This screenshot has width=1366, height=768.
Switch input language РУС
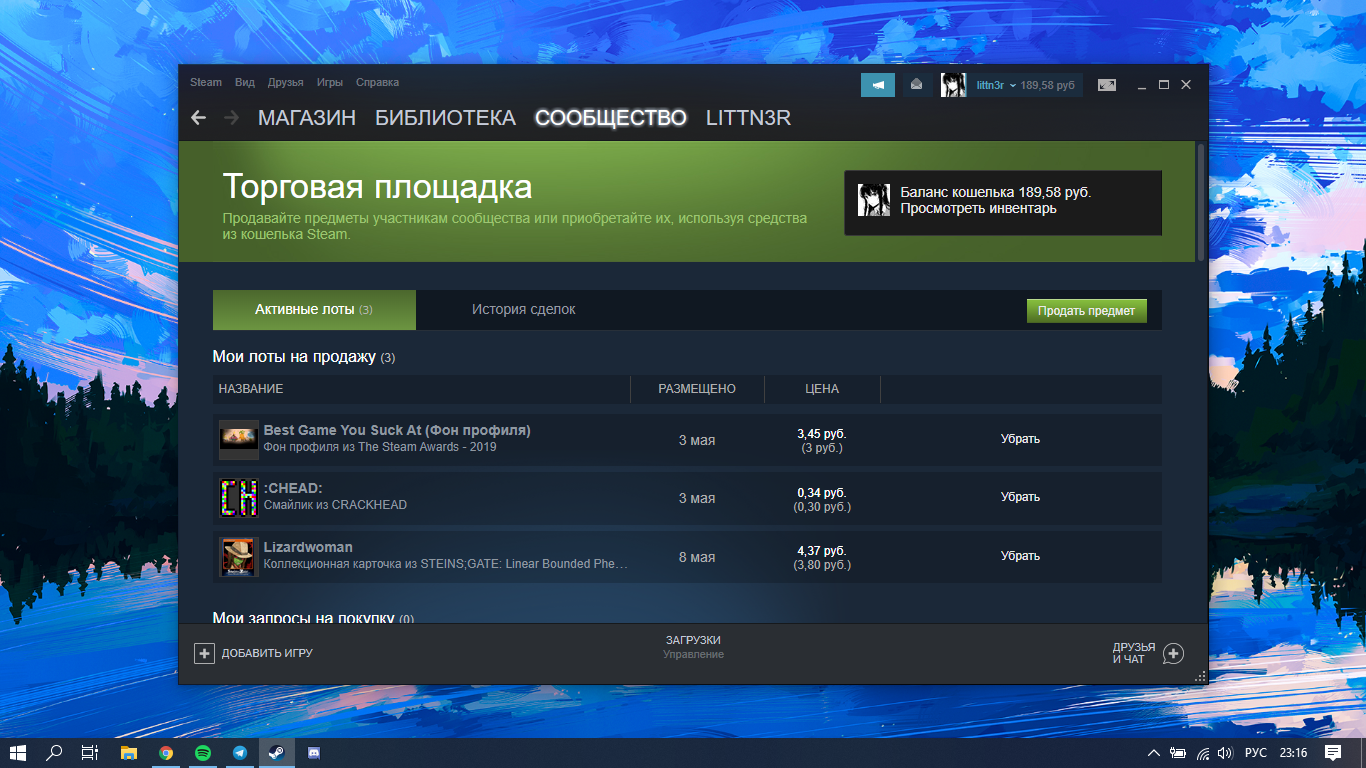1255,752
